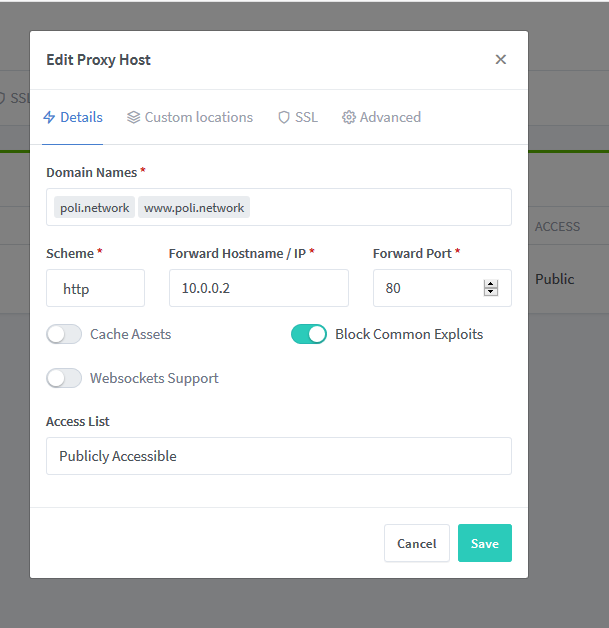609x628 pixels.
Task: Click the gear icon on the Advanced tab
Action: (349, 117)
